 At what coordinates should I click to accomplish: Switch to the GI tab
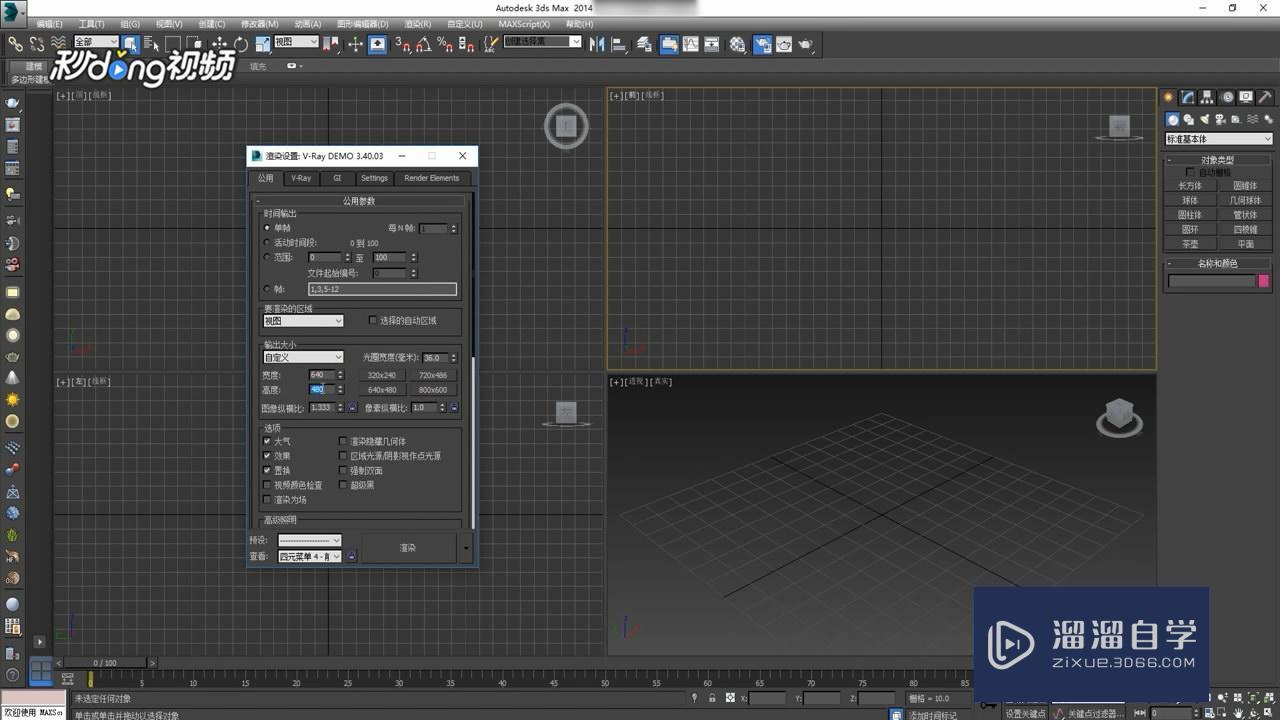click(x=337, y=178)
